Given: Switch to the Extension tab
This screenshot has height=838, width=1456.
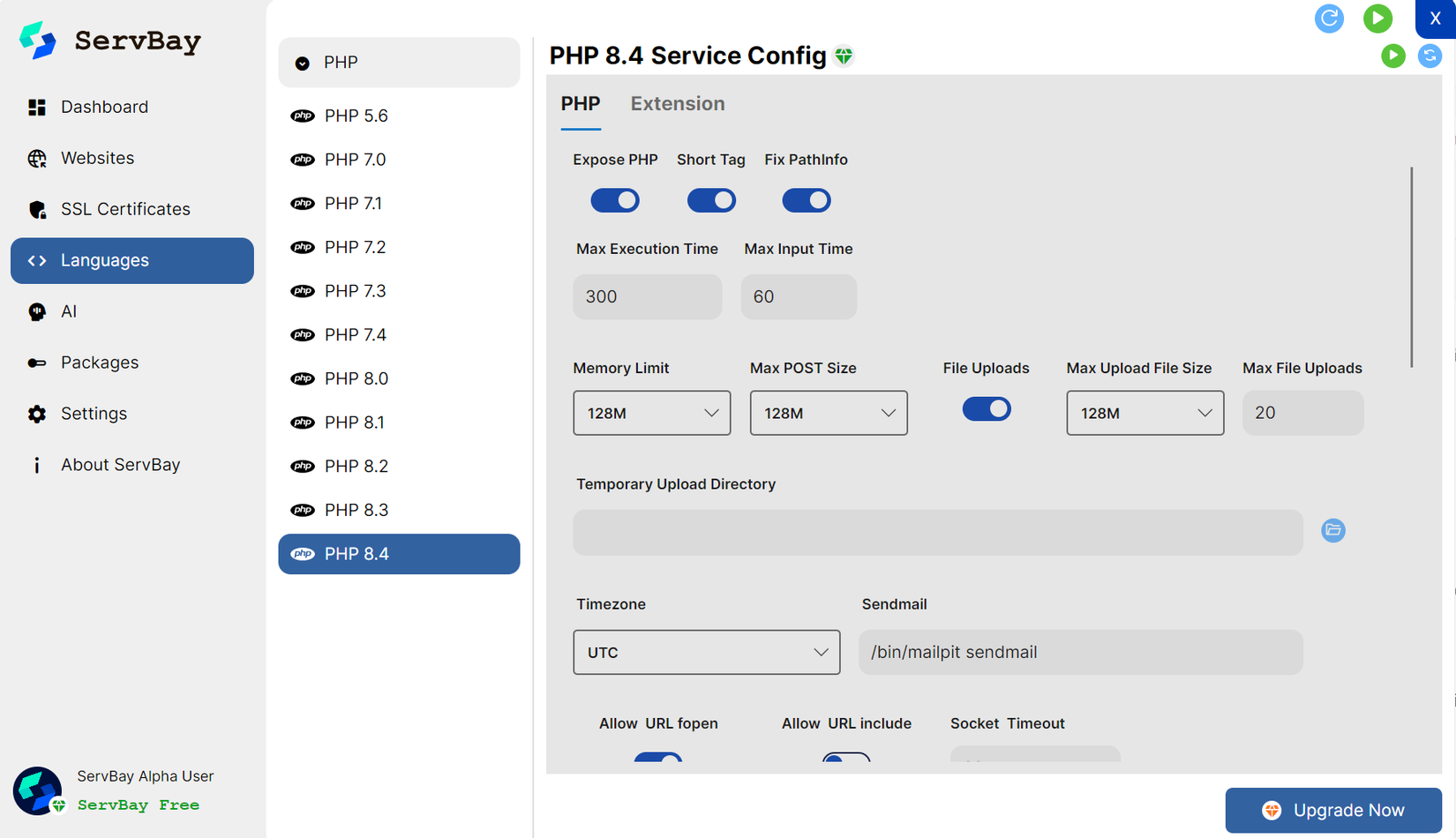Looking at the screenshot, I should click(677, 104).
